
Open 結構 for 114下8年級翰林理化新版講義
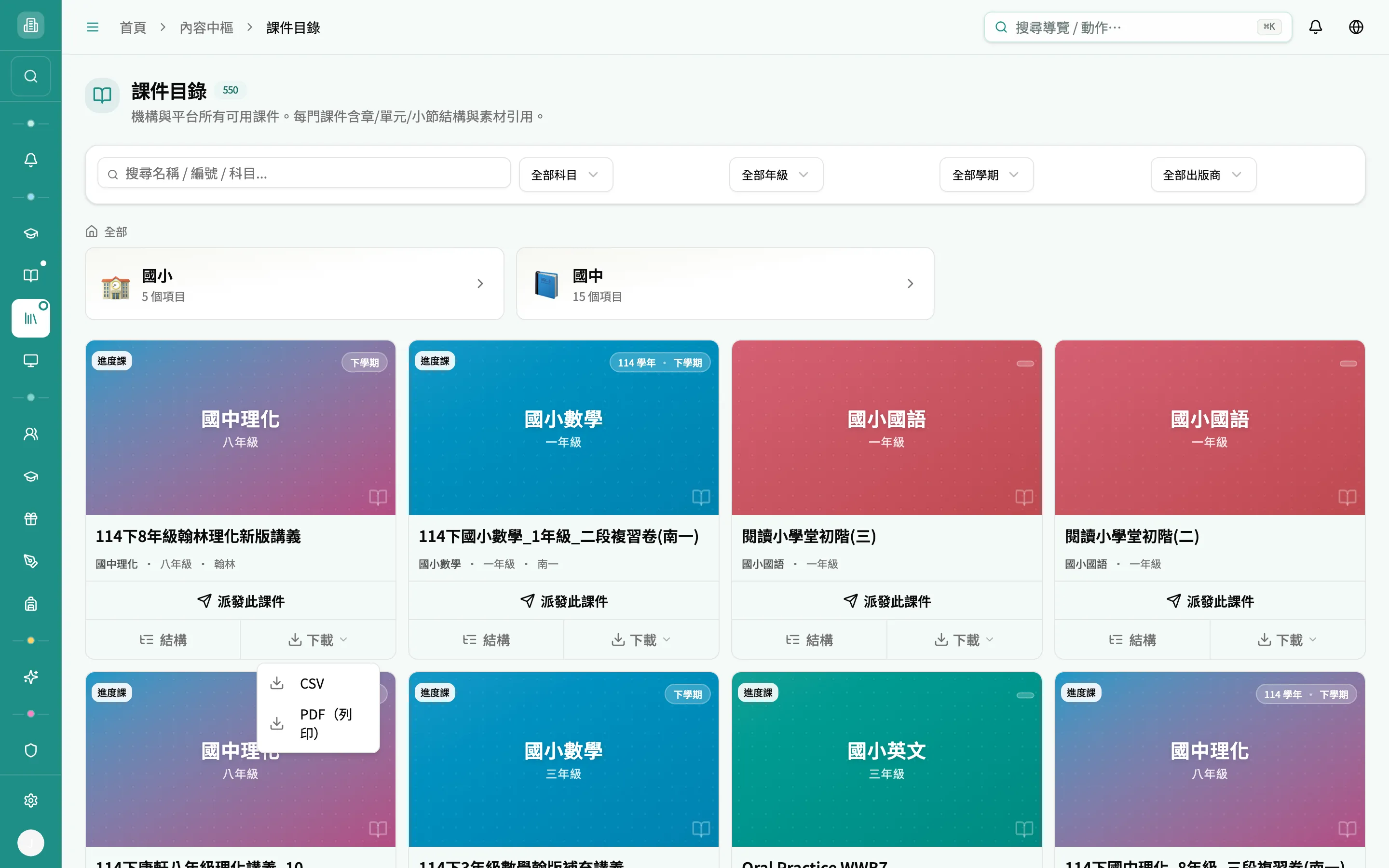click(163, 639)
